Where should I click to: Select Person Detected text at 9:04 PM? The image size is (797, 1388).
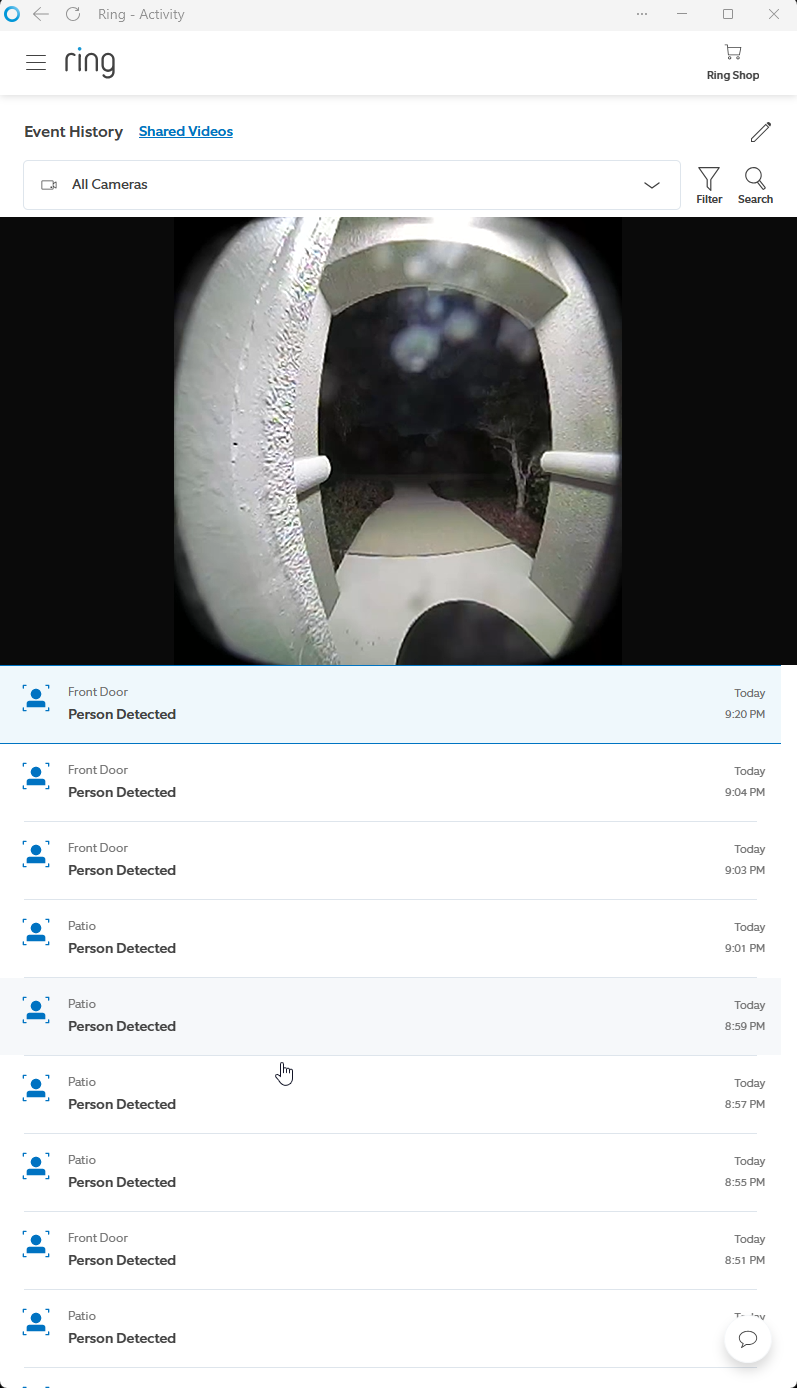[122, 792]
